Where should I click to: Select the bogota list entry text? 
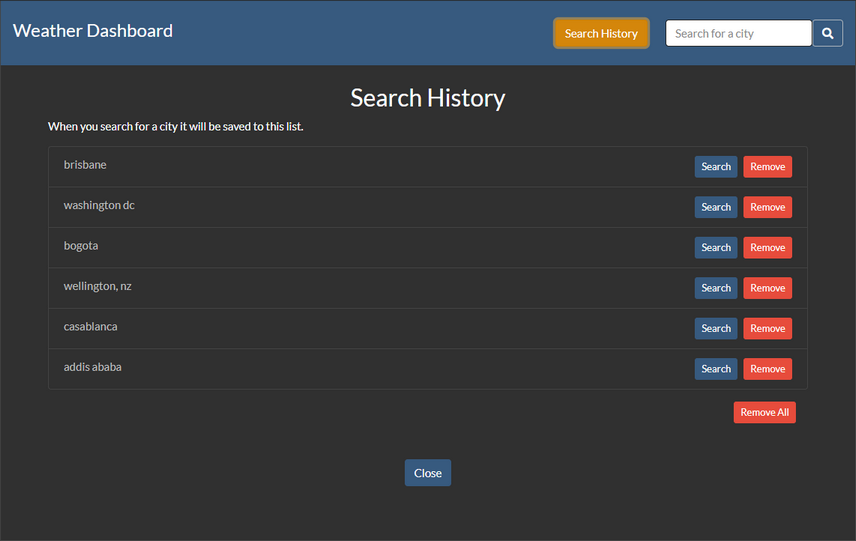click(x=81, y=246)
